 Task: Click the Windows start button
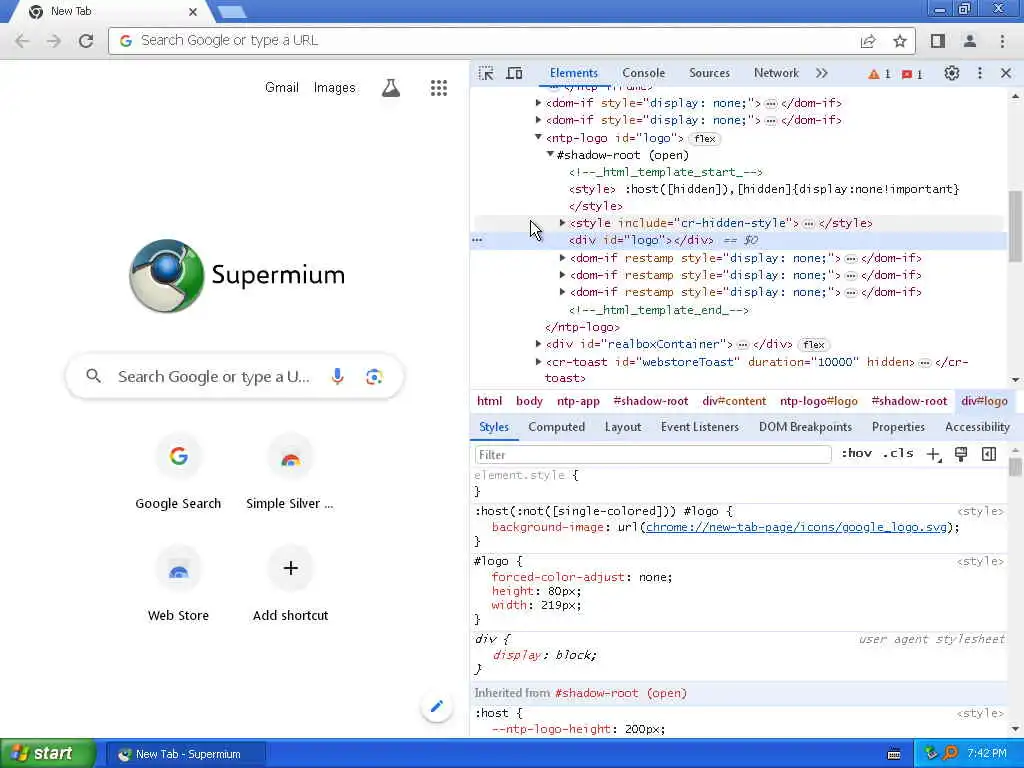tap(48, 754)
